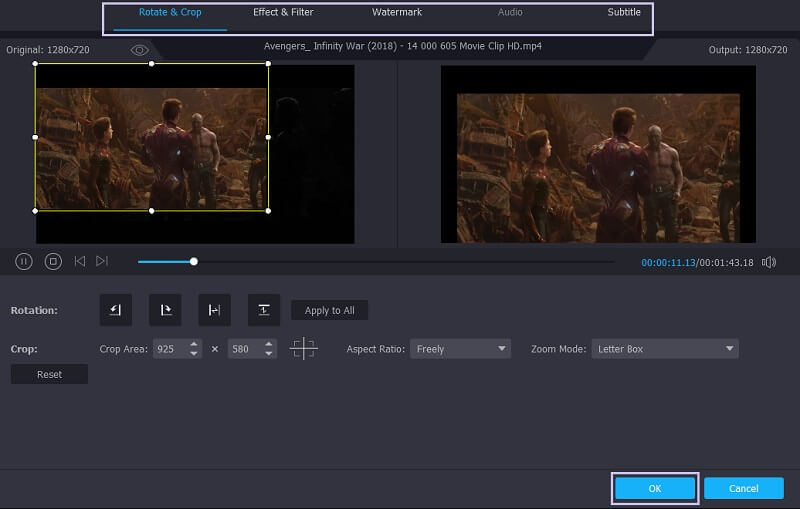The height and width of the screenshot is (509, 800).
Task: Confirm changes with OK button
Action: pyautogui.click(x=655, y=488)
